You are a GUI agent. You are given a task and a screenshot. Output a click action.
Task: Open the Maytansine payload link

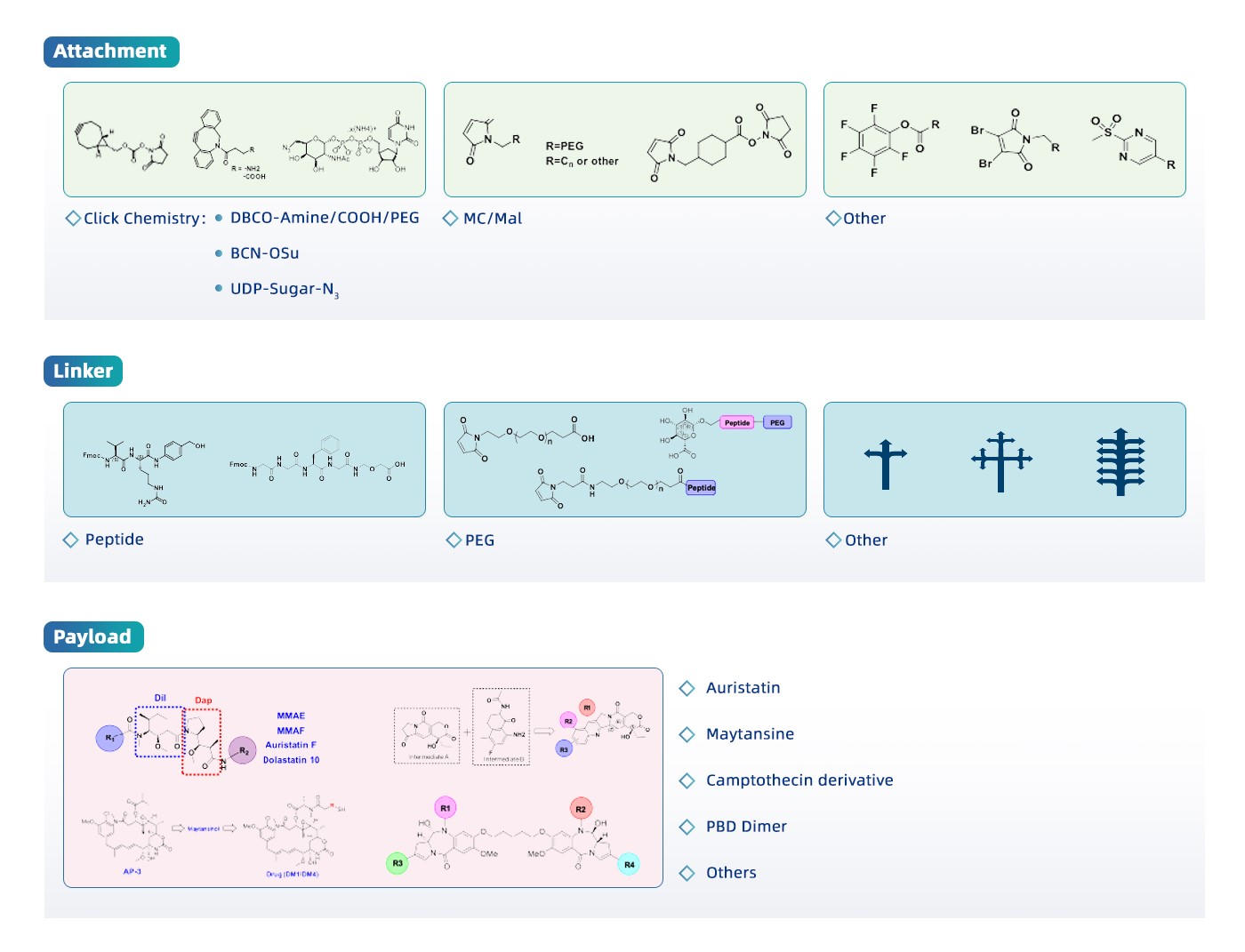point(750,734)
